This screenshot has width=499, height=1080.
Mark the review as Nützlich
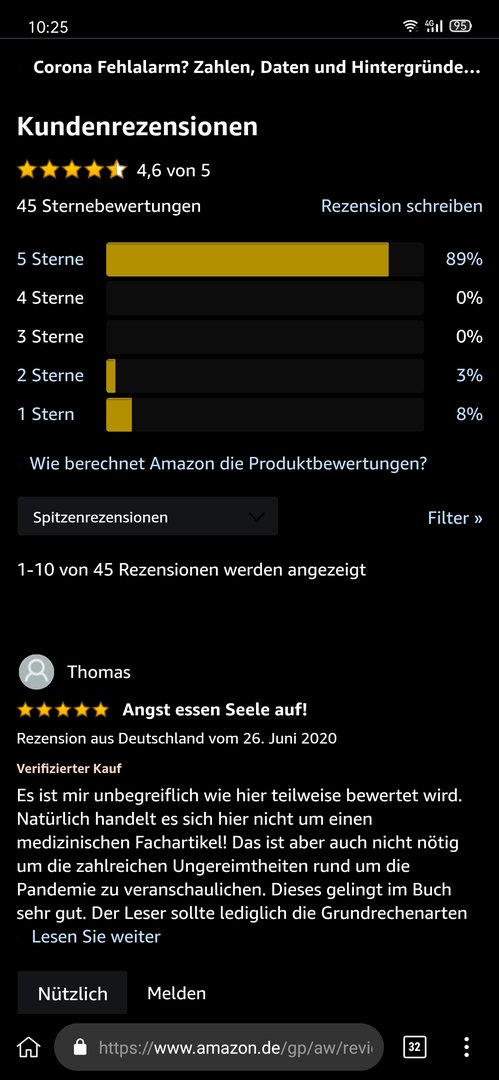[x=72, y=993]
